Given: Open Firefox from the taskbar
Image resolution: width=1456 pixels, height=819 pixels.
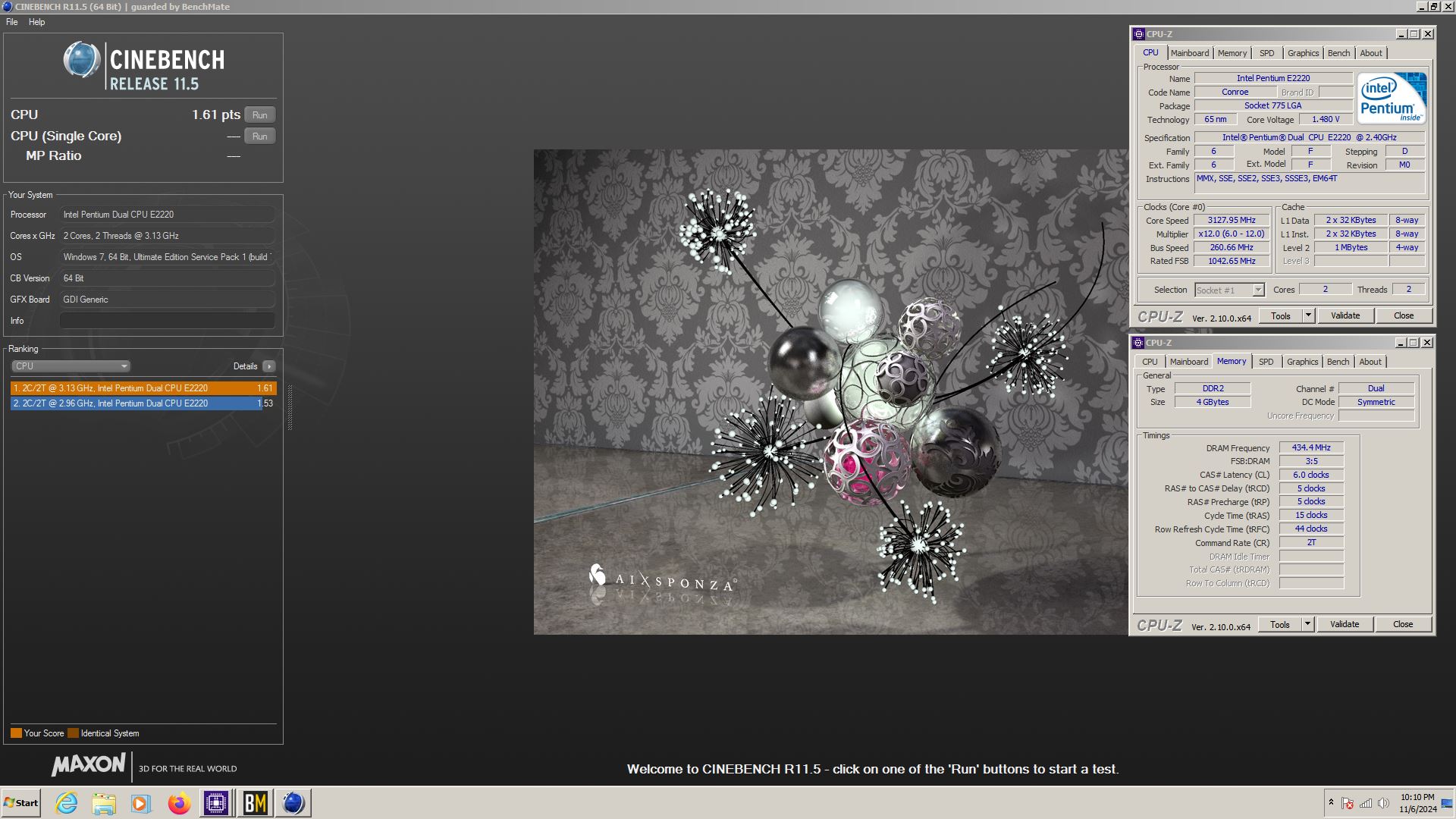Looking at the screenshot, I should (x=179, y=803).
